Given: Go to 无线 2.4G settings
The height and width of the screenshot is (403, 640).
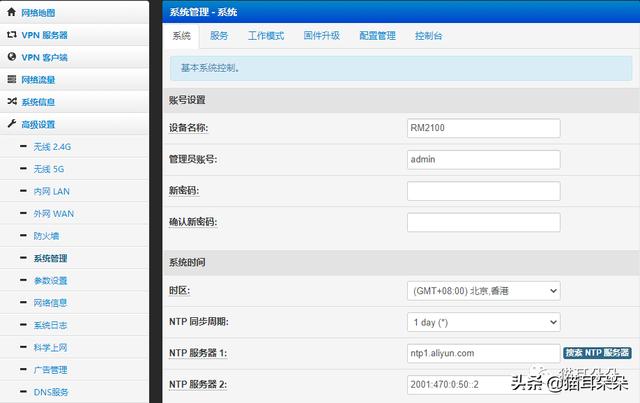Looking at the screenshot, I should (52, 147).
